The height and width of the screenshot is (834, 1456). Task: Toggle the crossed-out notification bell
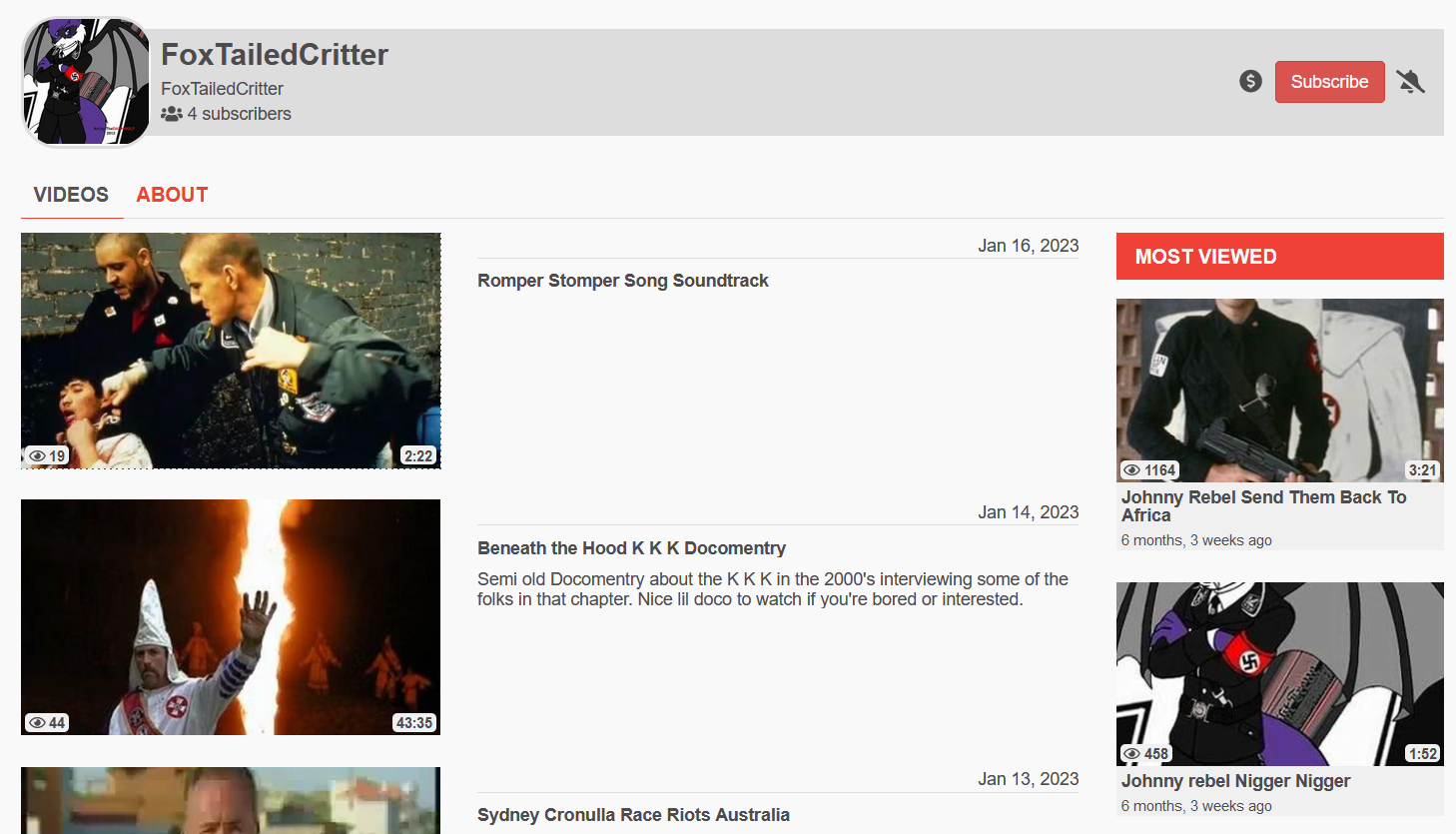pos(1410,81)
